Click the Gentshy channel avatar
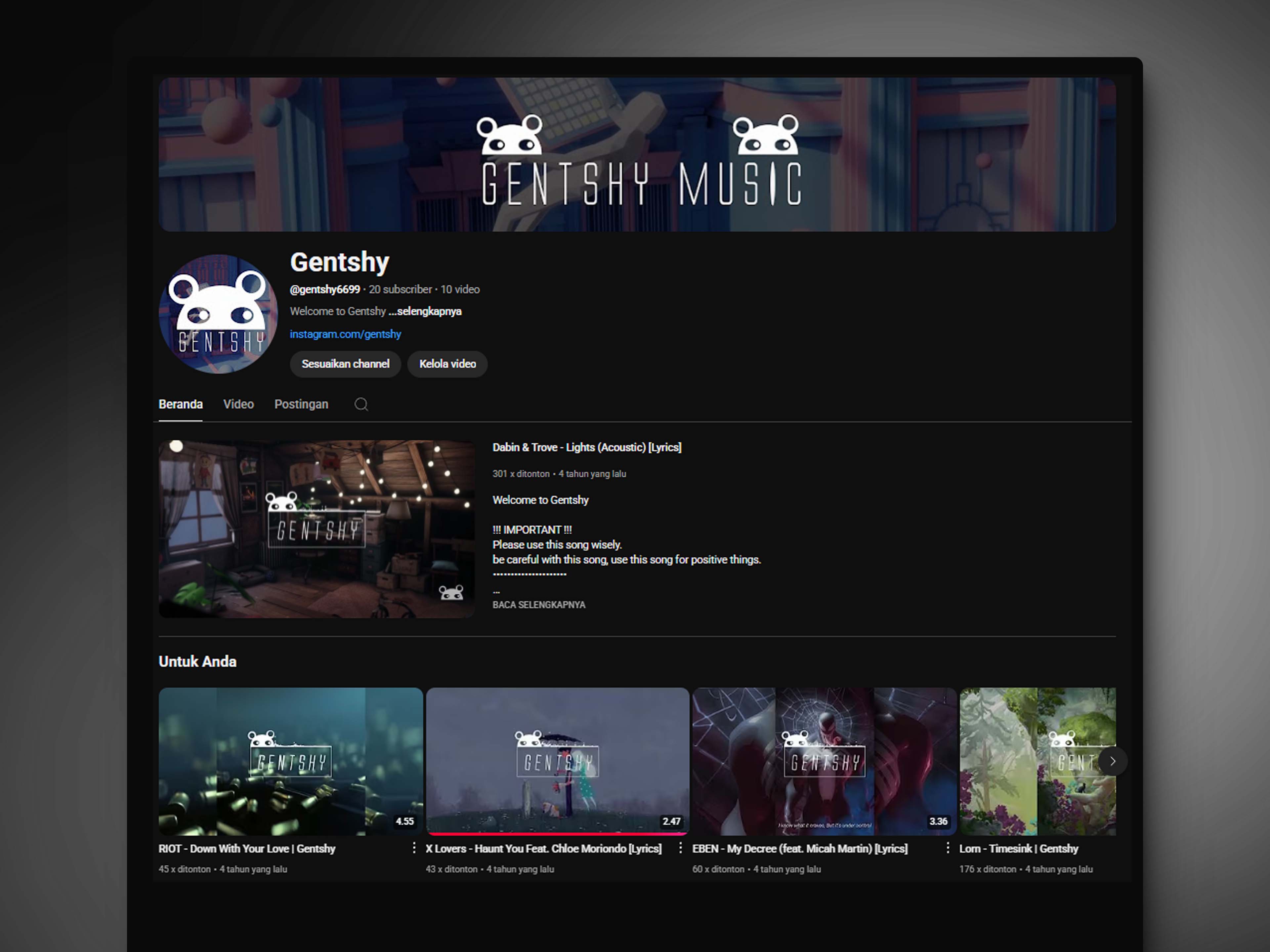Image resolution: width=1270 pixels, height=952 pixels. [218, 314]
